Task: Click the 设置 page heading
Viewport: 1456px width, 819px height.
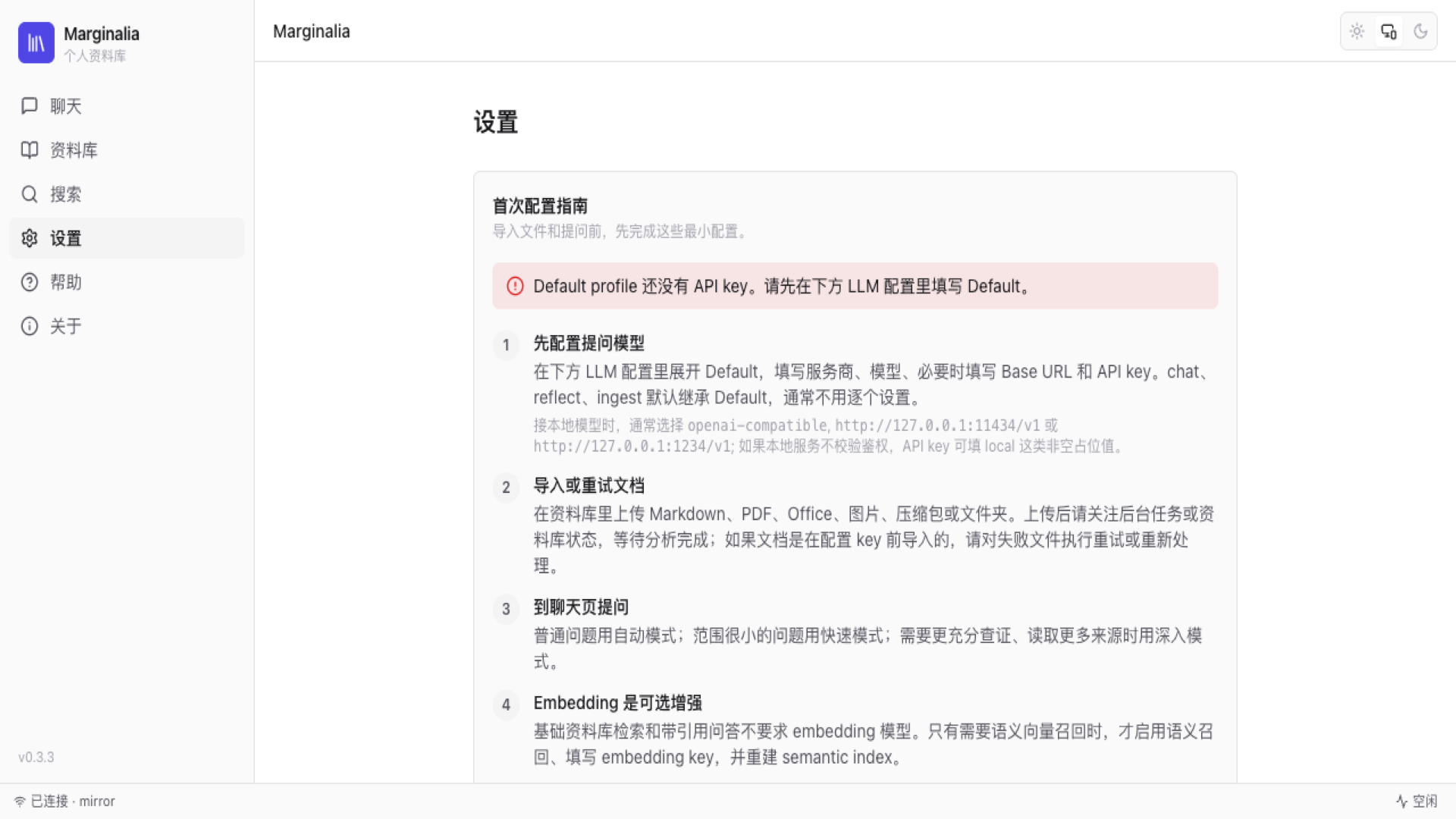Action: point(496,121)
